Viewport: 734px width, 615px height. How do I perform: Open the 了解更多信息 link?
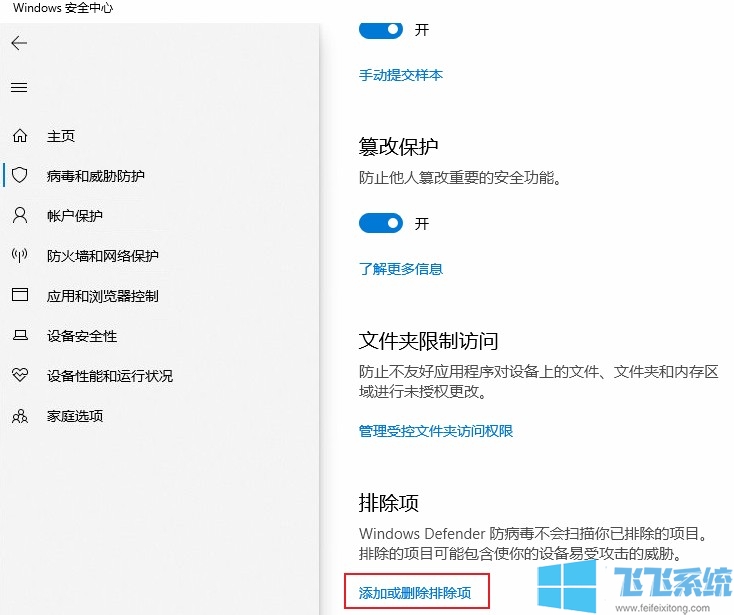tap(401, 269)
